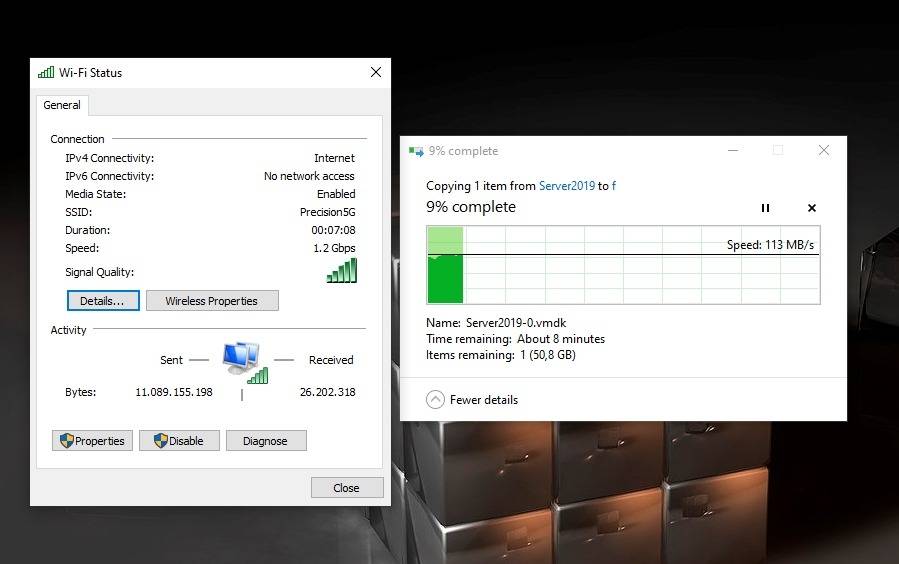Disable the Wi-Fi adapter
Viewport: 899px width, 564px height.
point(179,441)
